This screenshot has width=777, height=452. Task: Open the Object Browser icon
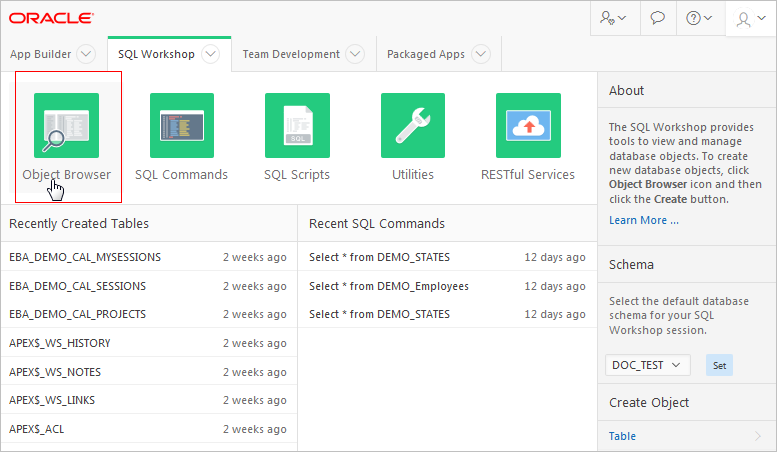coord(66,125)
